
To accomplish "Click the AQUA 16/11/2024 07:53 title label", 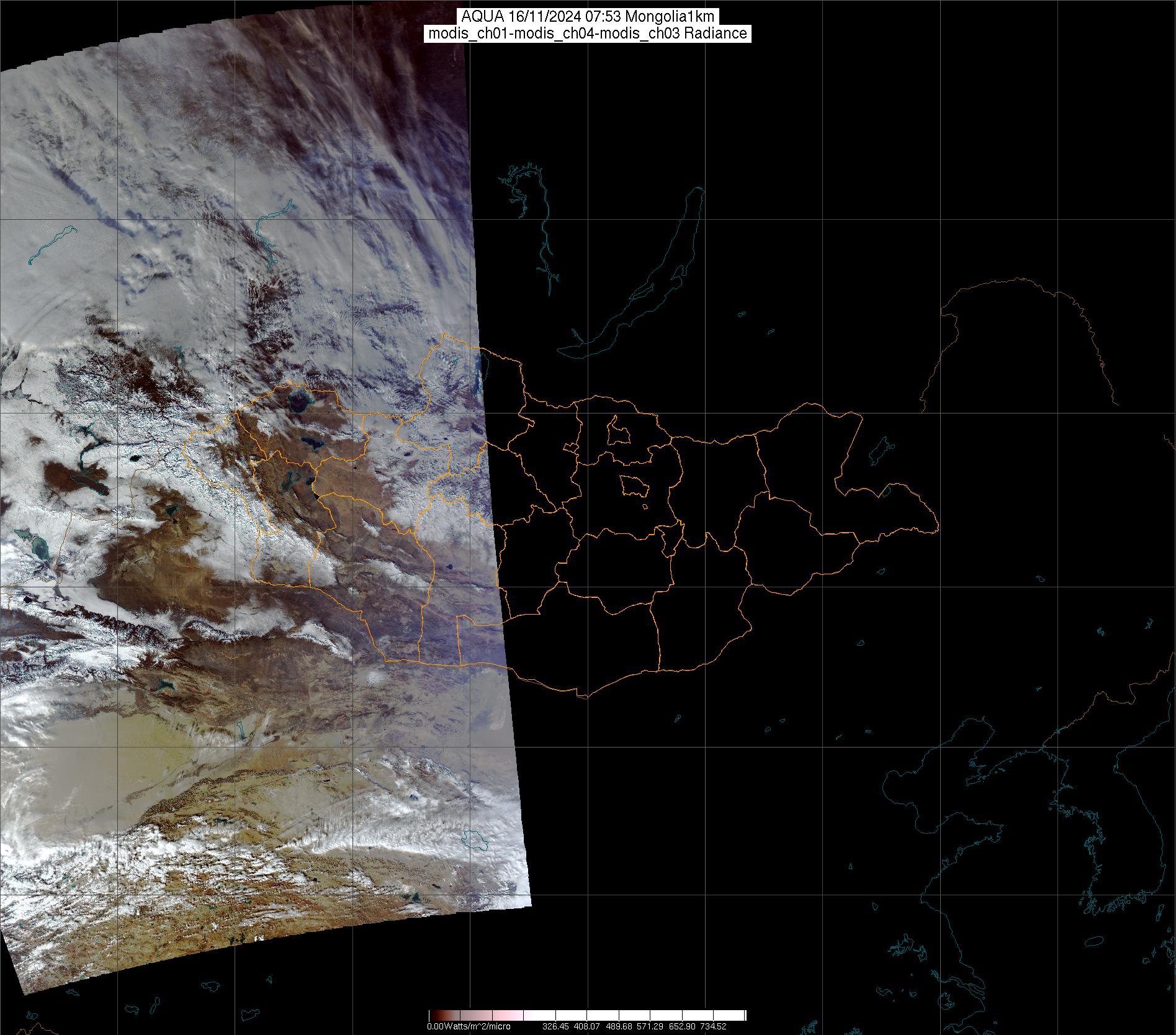I will (588, 17).
